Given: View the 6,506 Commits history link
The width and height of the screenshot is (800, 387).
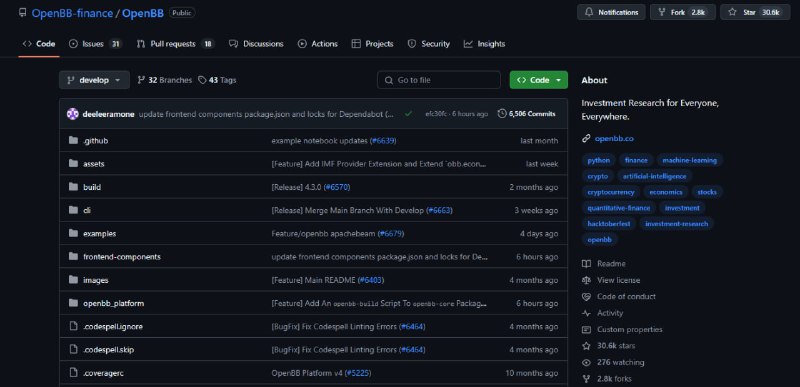Looking at the screenshot, I should coord(527,114).
